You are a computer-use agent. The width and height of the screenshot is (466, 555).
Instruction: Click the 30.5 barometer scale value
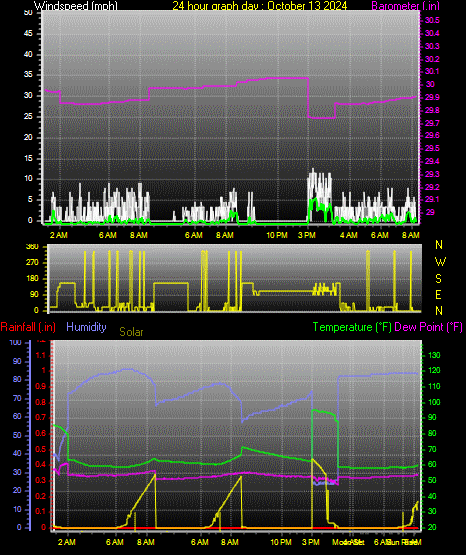click(x=432, y=20)
